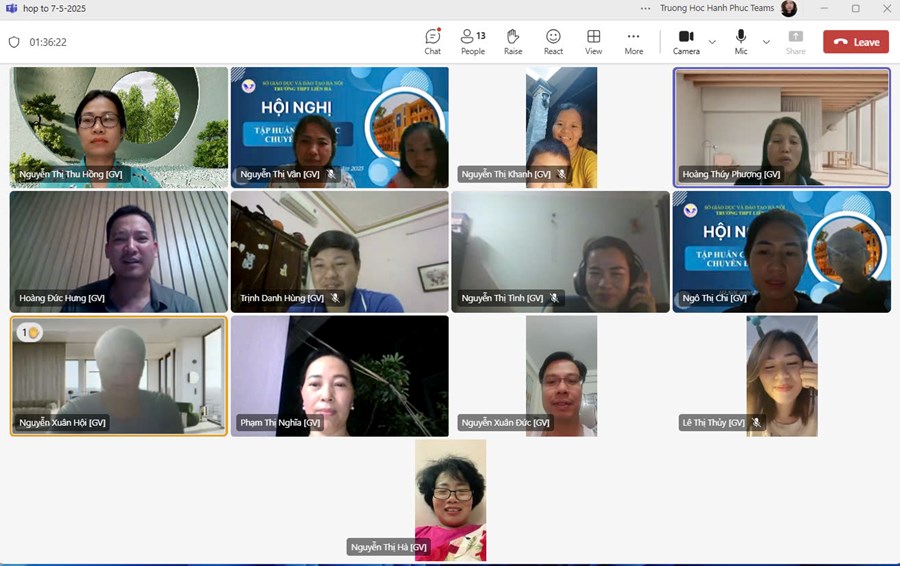The width and height of the screenshot is (900, 566).
Task: Toggle the Camera on or off
Action: coord(686,41)
